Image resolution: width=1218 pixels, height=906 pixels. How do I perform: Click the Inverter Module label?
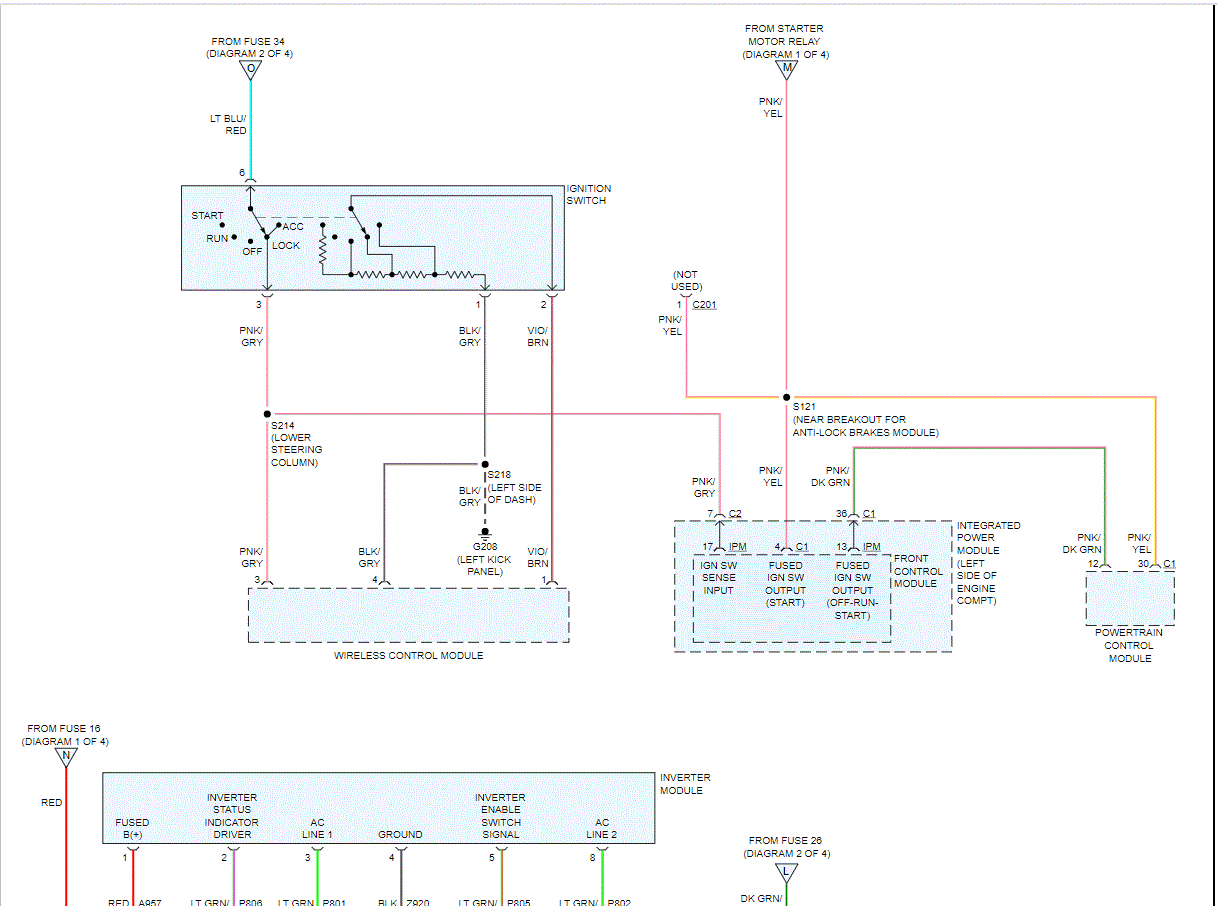tap(685, 784)
